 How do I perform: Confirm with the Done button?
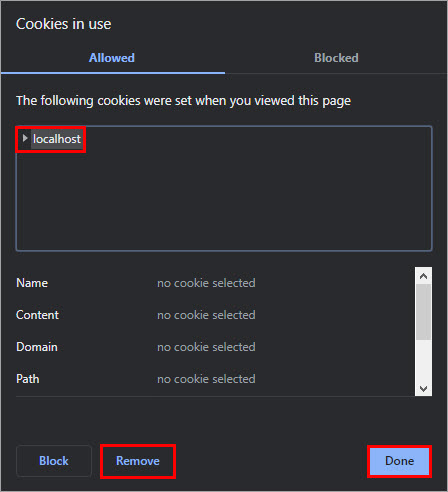click(399, 461)
